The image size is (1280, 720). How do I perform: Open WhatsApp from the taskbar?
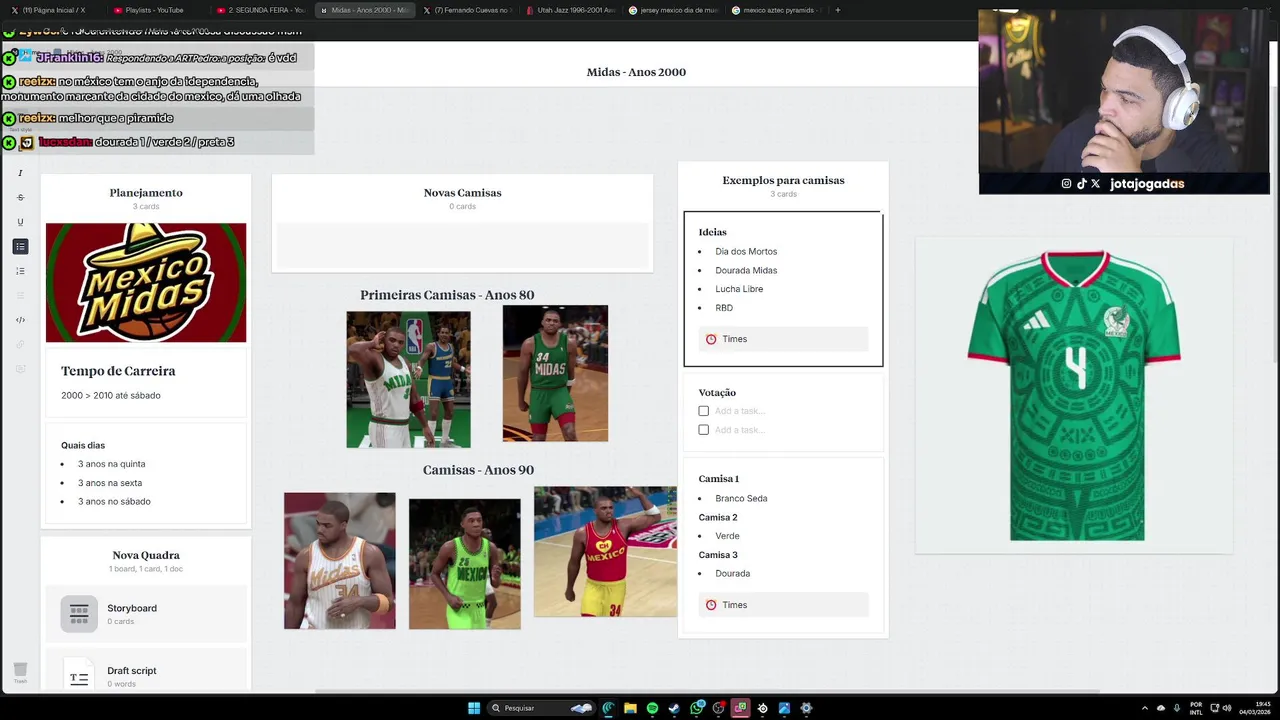click(697, 708)
